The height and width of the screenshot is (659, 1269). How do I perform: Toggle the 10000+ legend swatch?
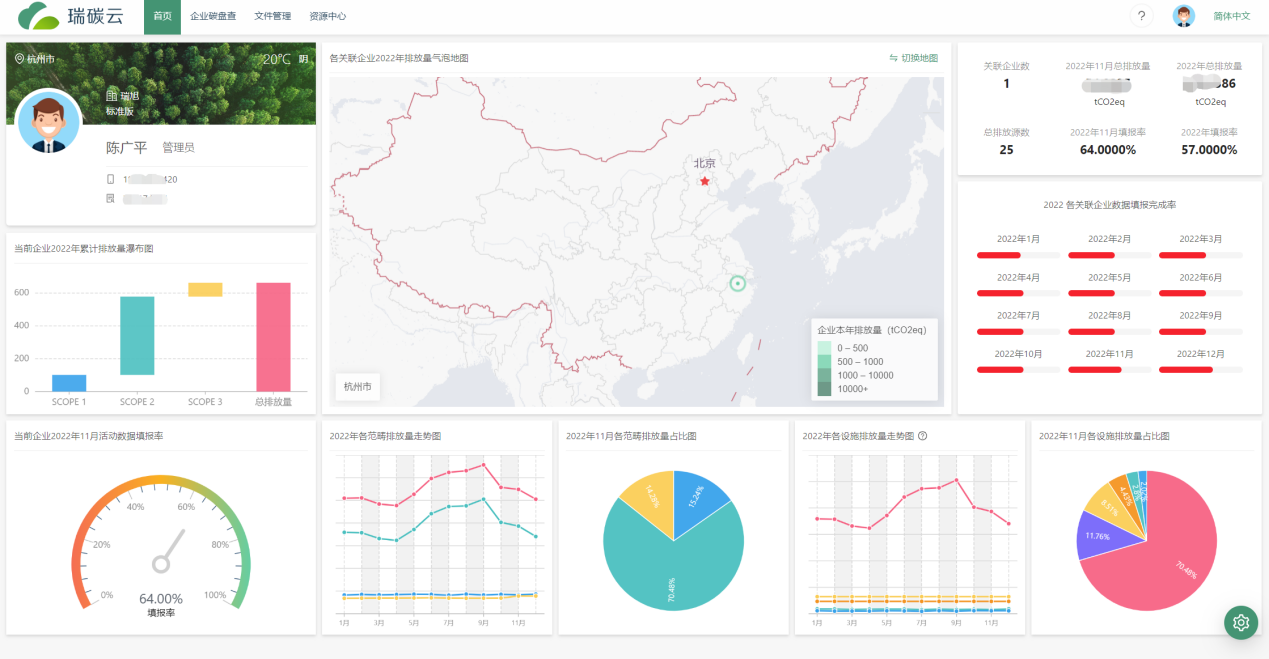824,389
